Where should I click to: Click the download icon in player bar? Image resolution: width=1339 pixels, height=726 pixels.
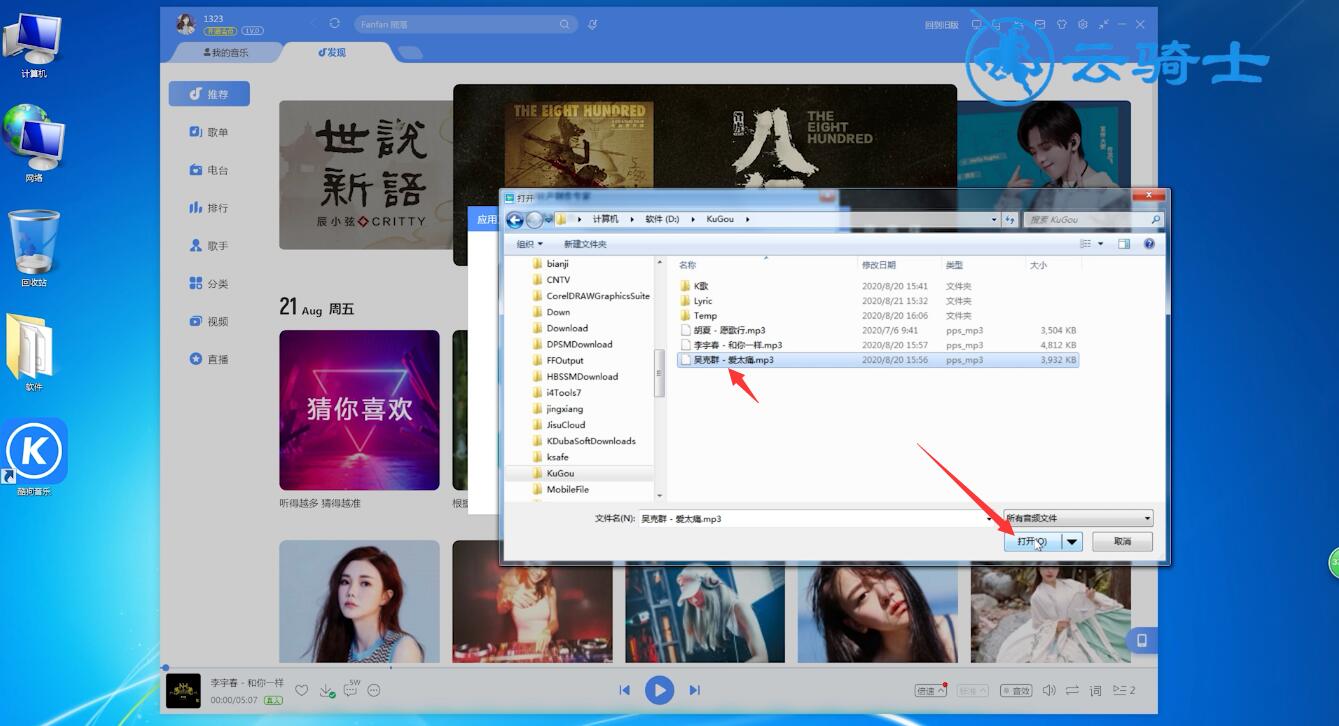pyautogui.click(x=326, y=690)
